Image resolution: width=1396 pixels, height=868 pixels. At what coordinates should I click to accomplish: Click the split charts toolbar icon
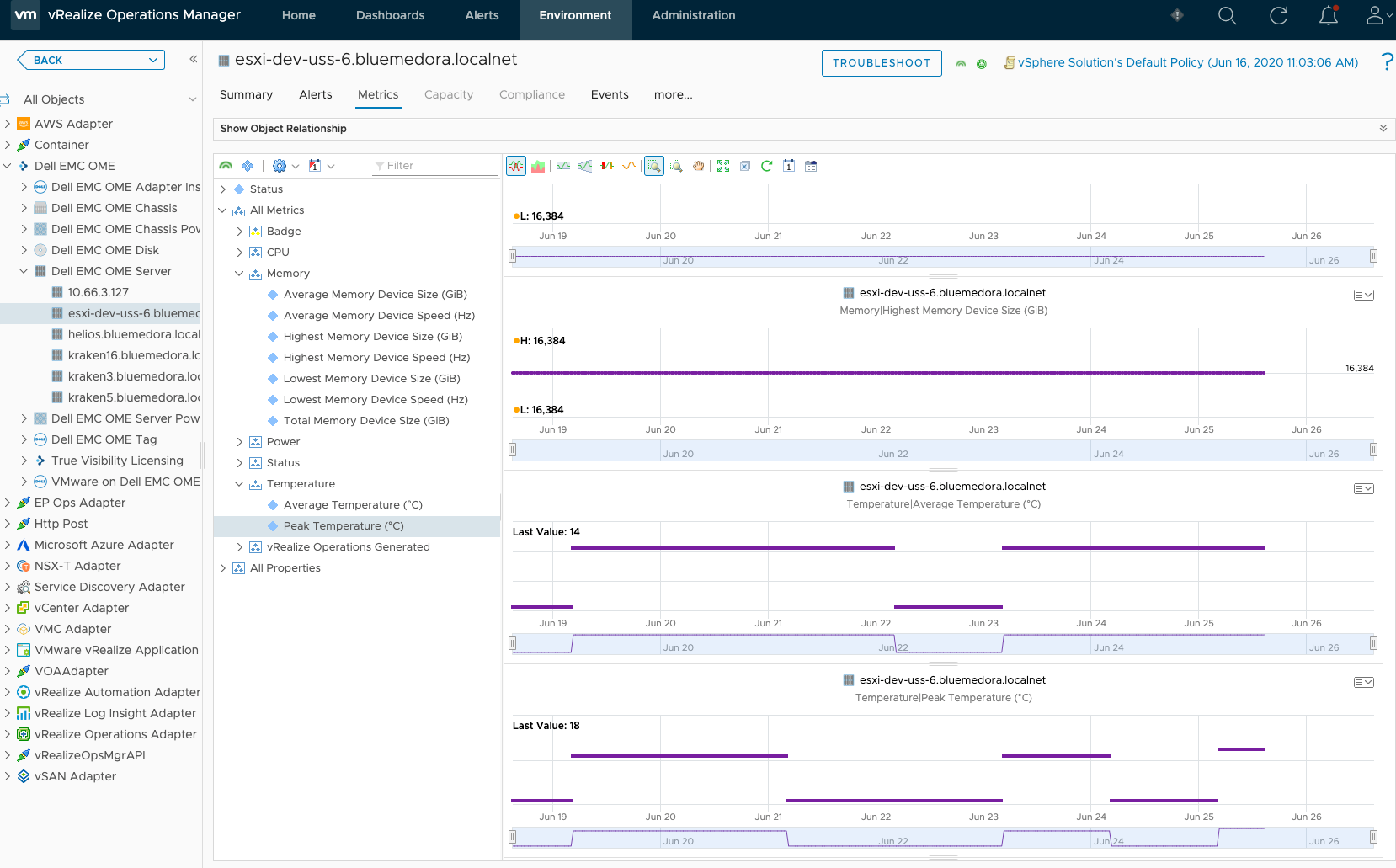pos(516,166)
